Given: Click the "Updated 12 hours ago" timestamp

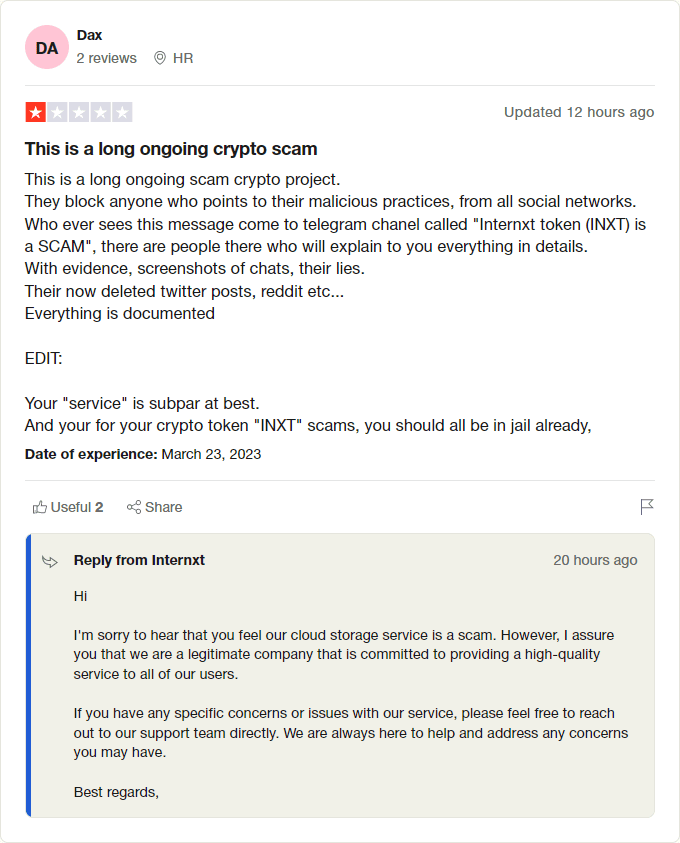Looking at the screenshot, I should point(579,112).
